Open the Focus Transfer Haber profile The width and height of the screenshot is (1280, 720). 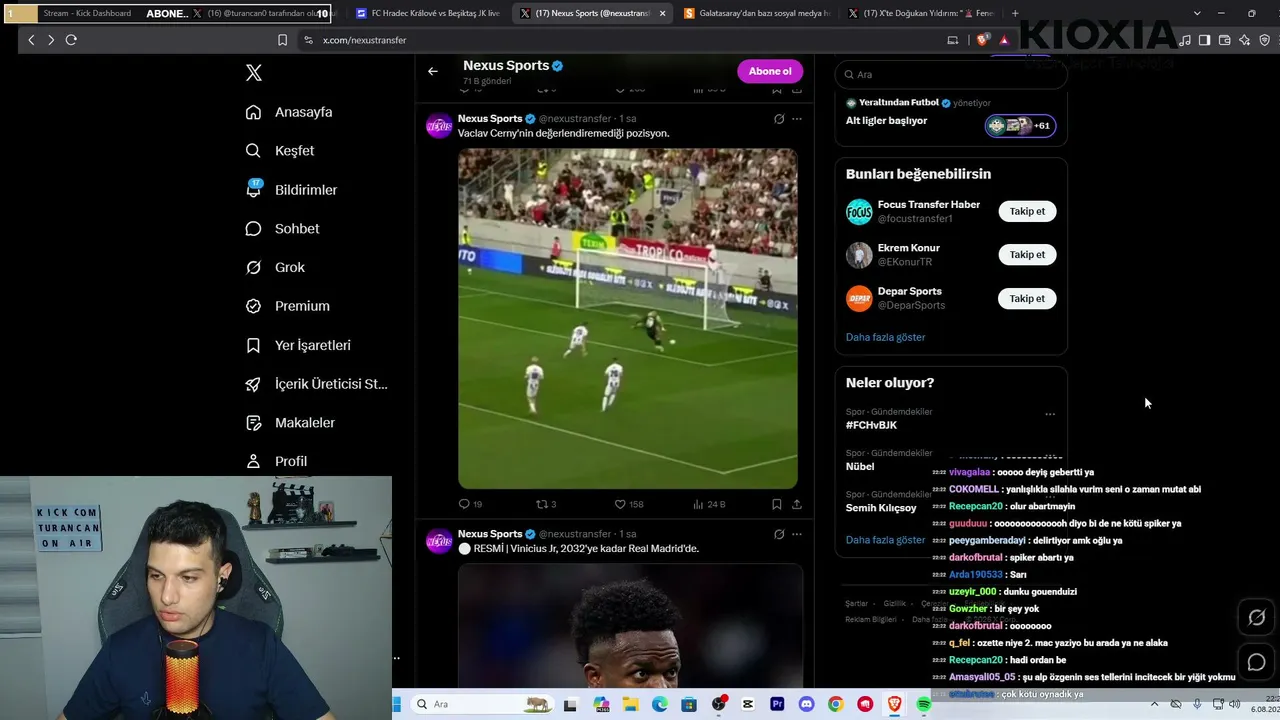point(929,205)
